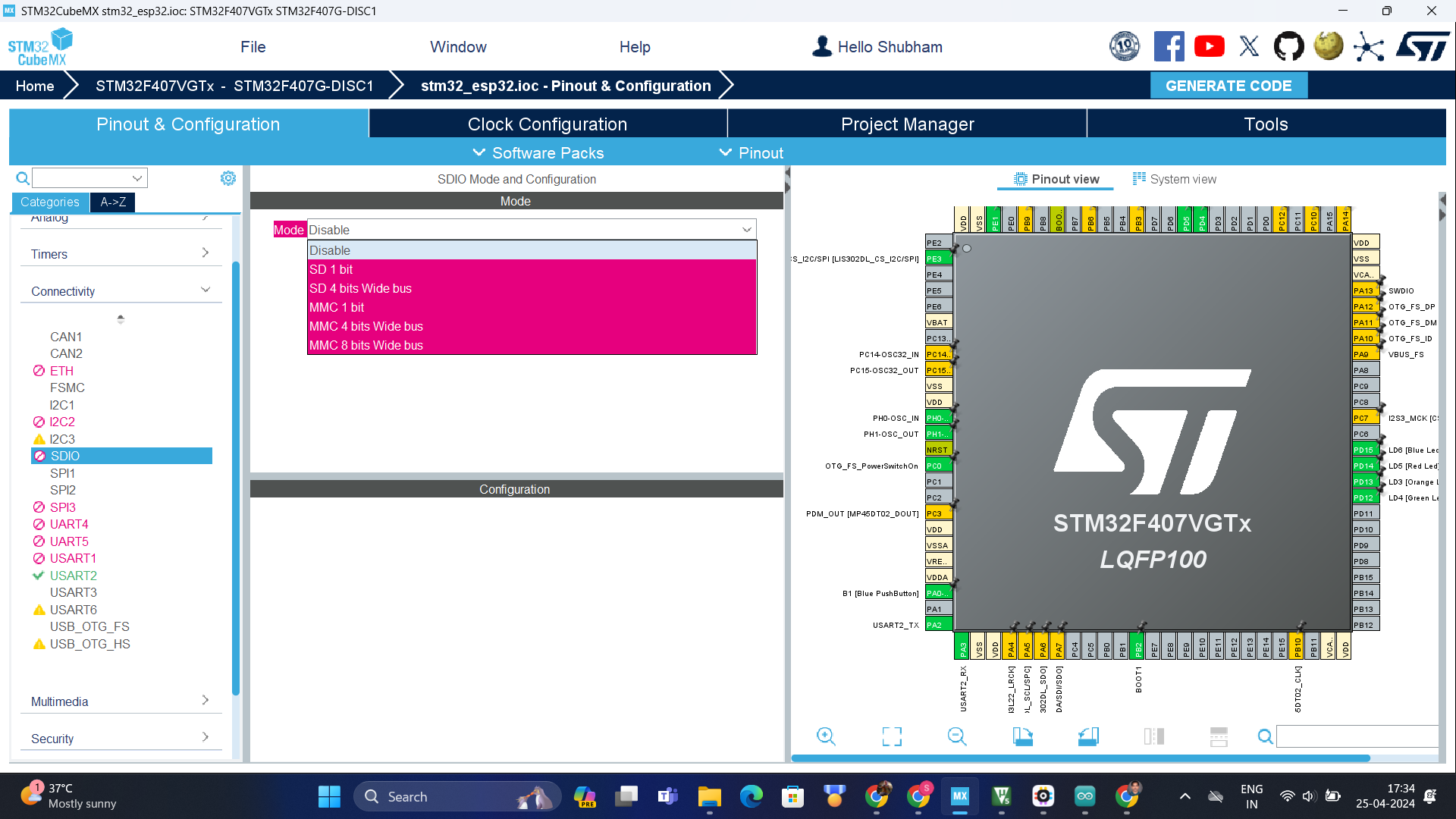Screen dimensions: 1456x819
Task: Expand the Multimedia category
Action: click(x=205, y=700)
